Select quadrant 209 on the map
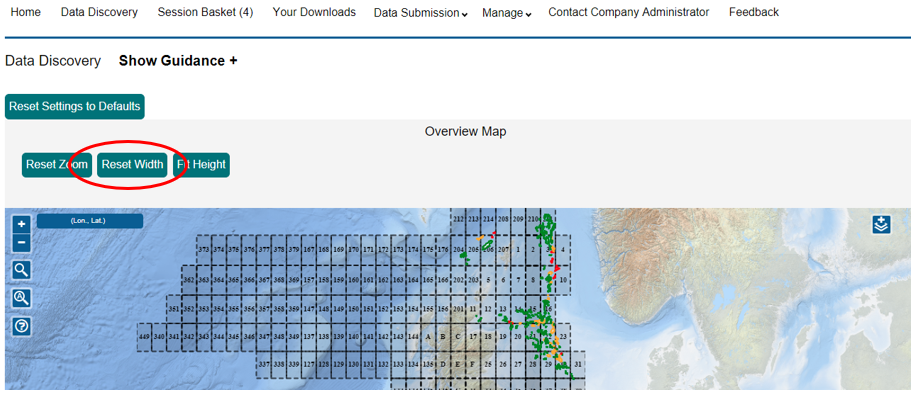The width and height of the screenshot is (913, 398). tap(518, 219)
